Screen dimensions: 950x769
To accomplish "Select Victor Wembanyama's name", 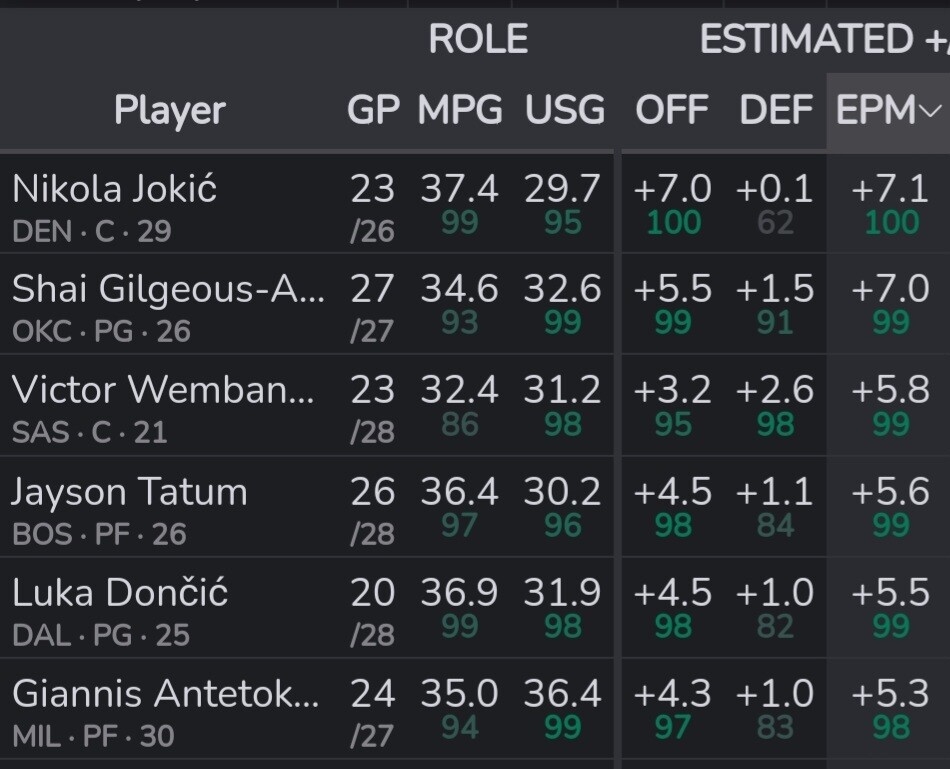I will [x=163, y=390].
